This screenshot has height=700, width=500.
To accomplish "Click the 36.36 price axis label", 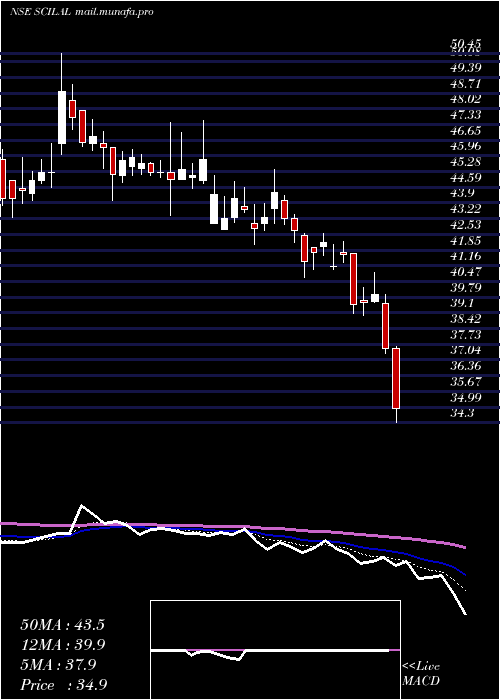I will coord(466,366).
